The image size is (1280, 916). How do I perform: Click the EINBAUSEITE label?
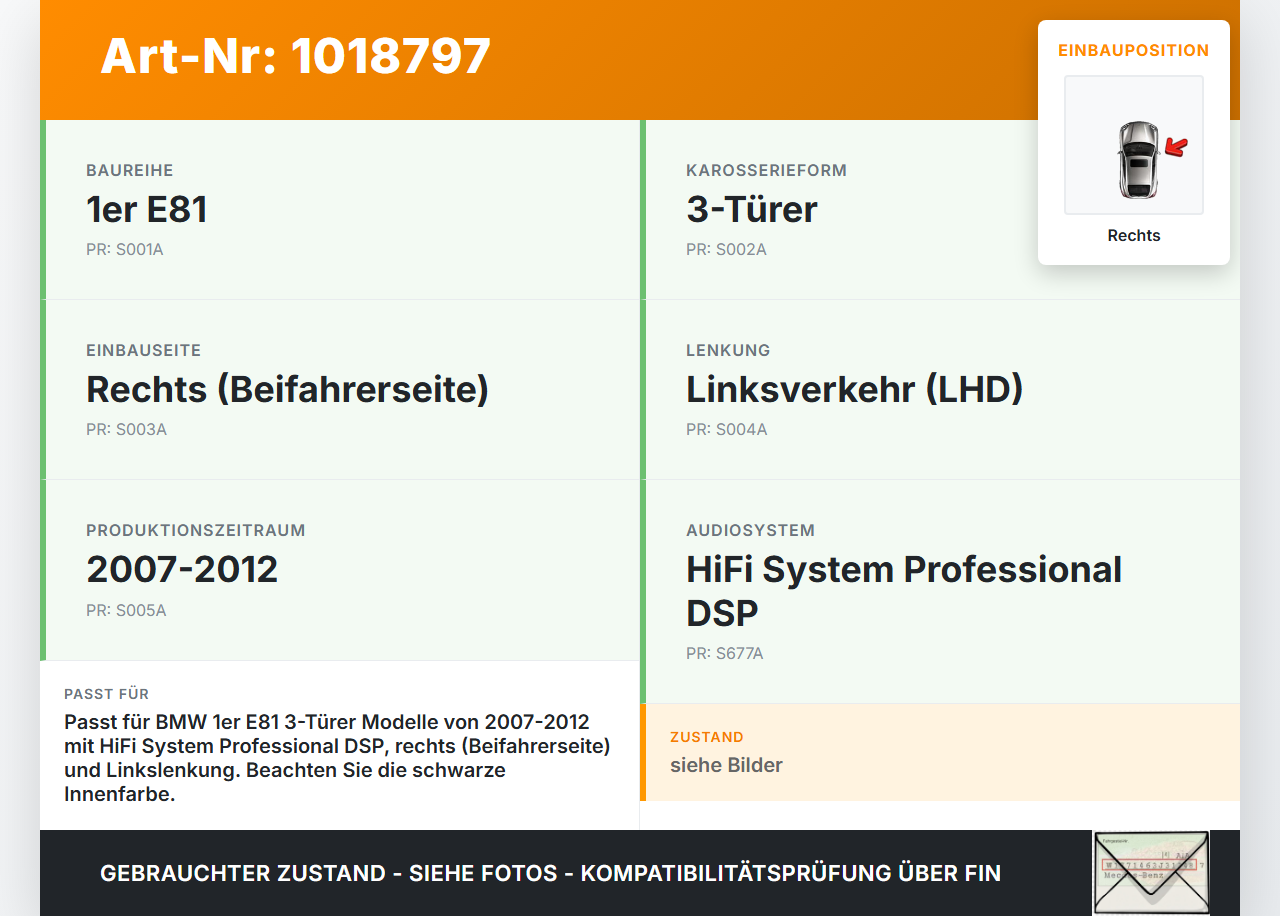tap(144, 350)
